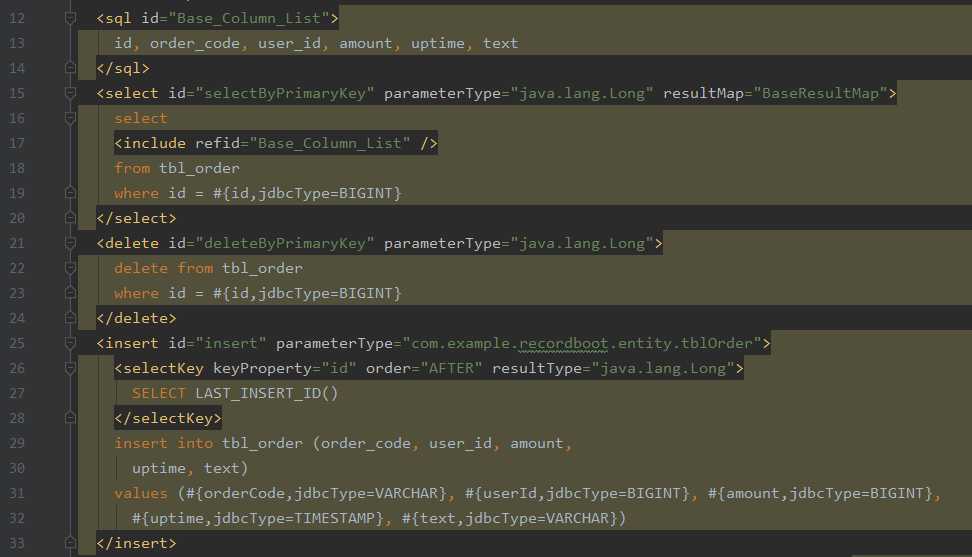This screenshot has height=557, width=972.
Task: Click "user_id" in the line 29 insert columns
Action: coord(460,444)
